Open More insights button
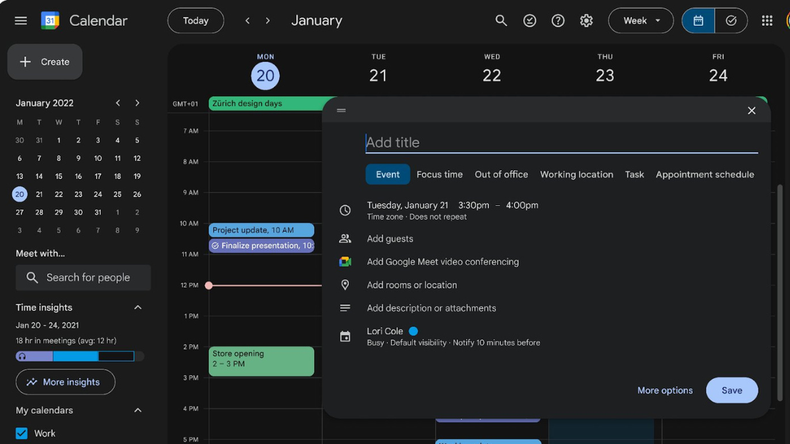 [65, 382]
